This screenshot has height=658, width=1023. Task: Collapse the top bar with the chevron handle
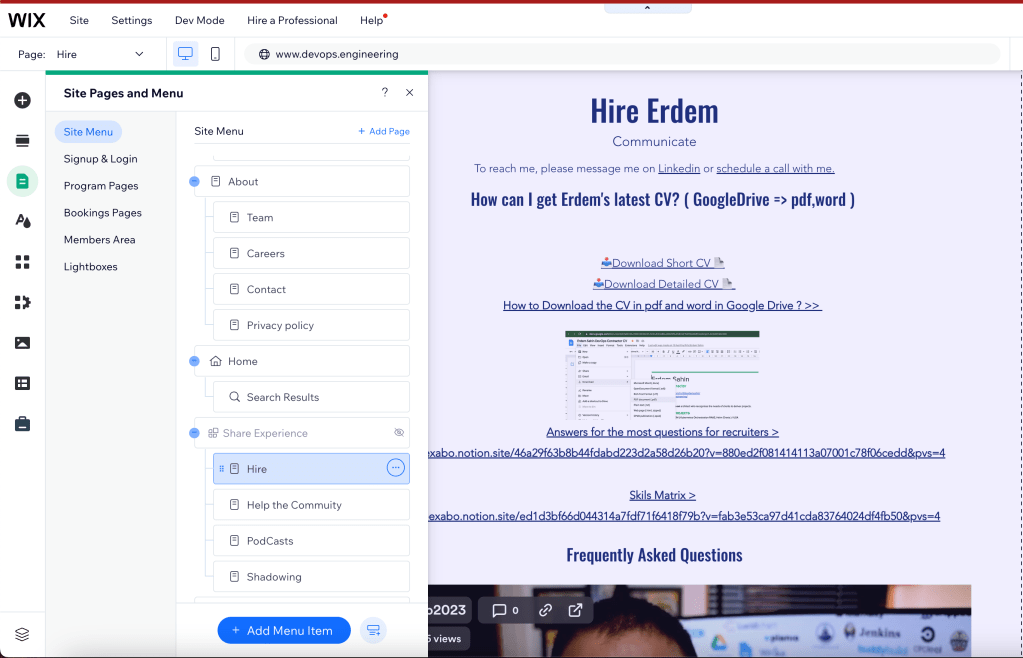click(647, 8)
